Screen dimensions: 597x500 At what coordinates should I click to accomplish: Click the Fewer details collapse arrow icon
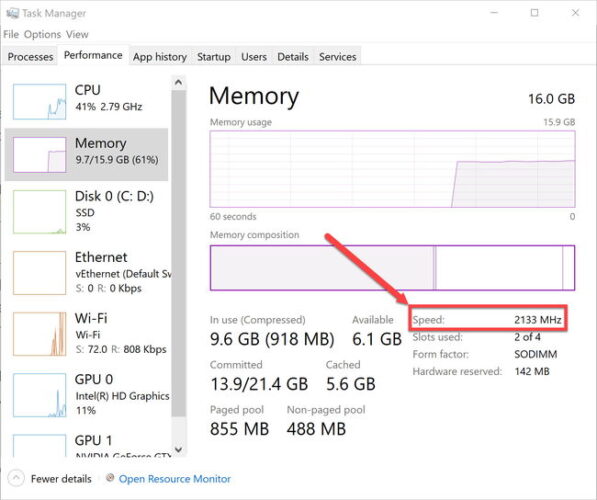pyautogui.click(x=16, y=478)
